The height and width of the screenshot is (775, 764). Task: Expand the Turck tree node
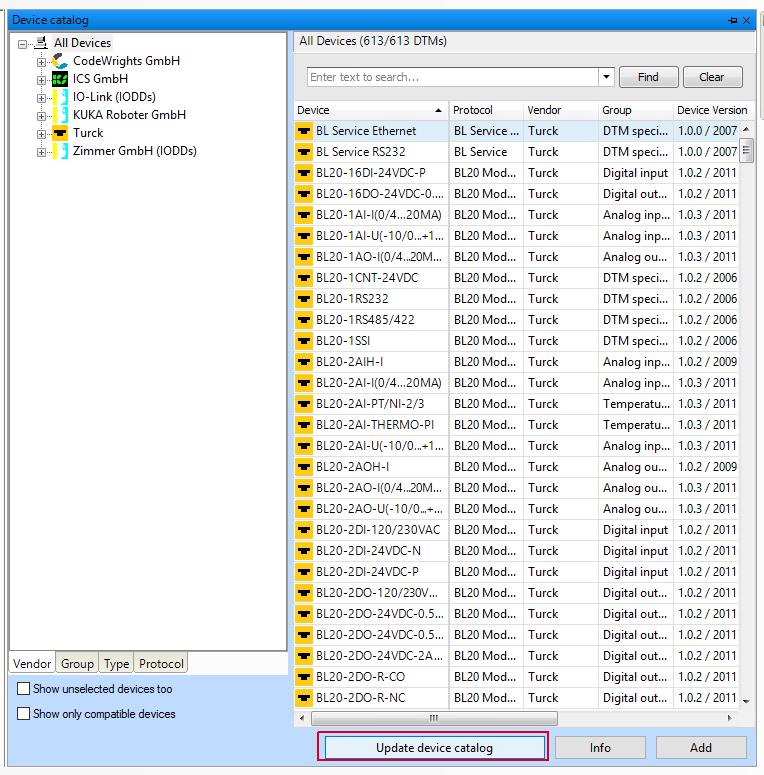click(41, 134)
